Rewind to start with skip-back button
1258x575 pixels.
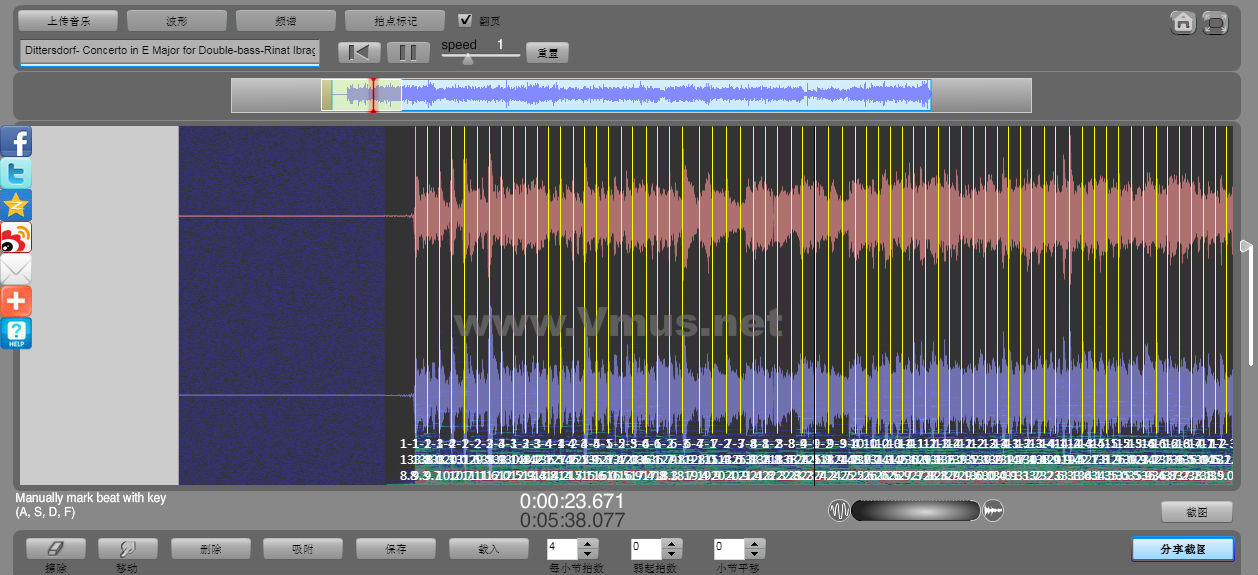359,52
